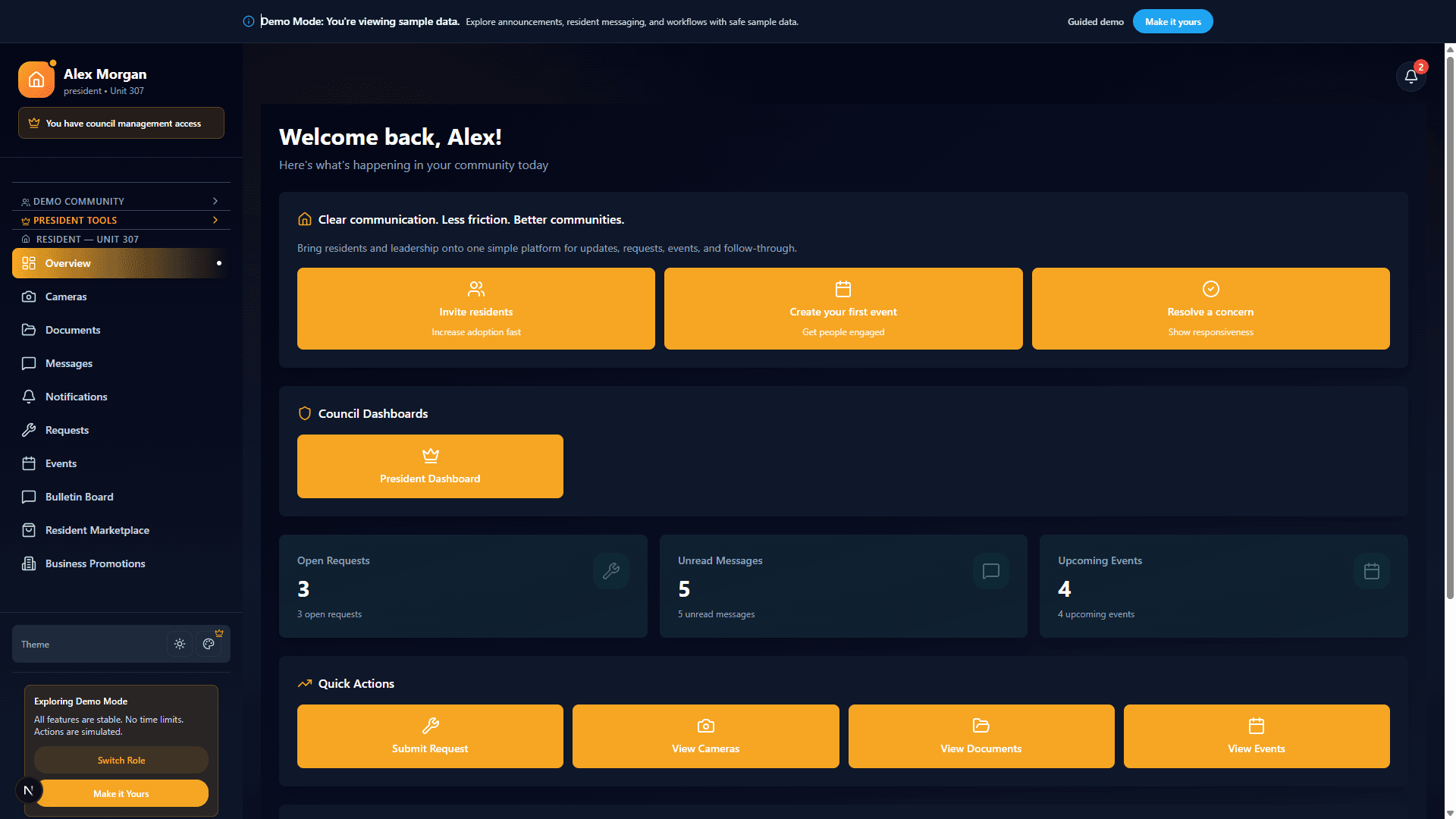Click the house icon beside the tagline heading

click(x=305, y=219)
